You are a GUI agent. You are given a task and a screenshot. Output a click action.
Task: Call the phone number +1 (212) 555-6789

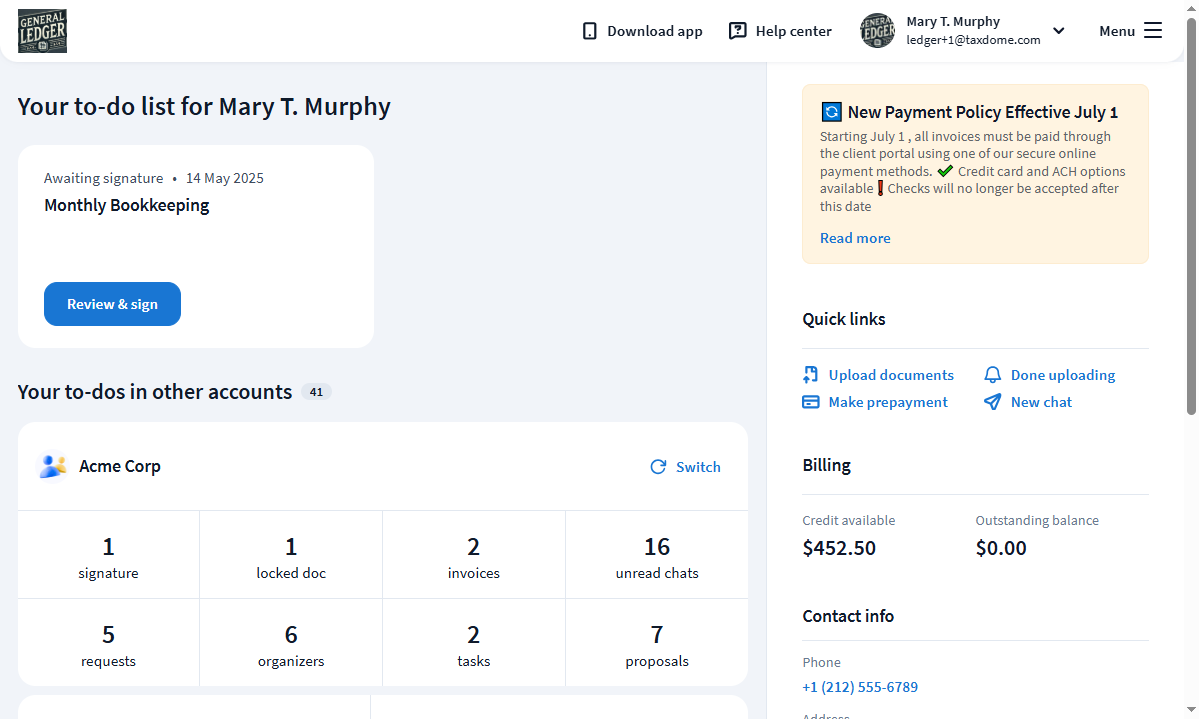point(860,687)
